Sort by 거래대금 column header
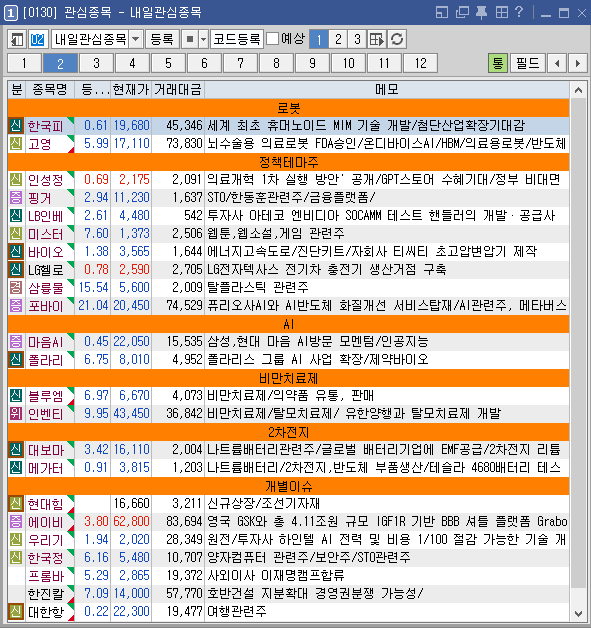Screen dimensions: 591x628 (x=178, y=89)
